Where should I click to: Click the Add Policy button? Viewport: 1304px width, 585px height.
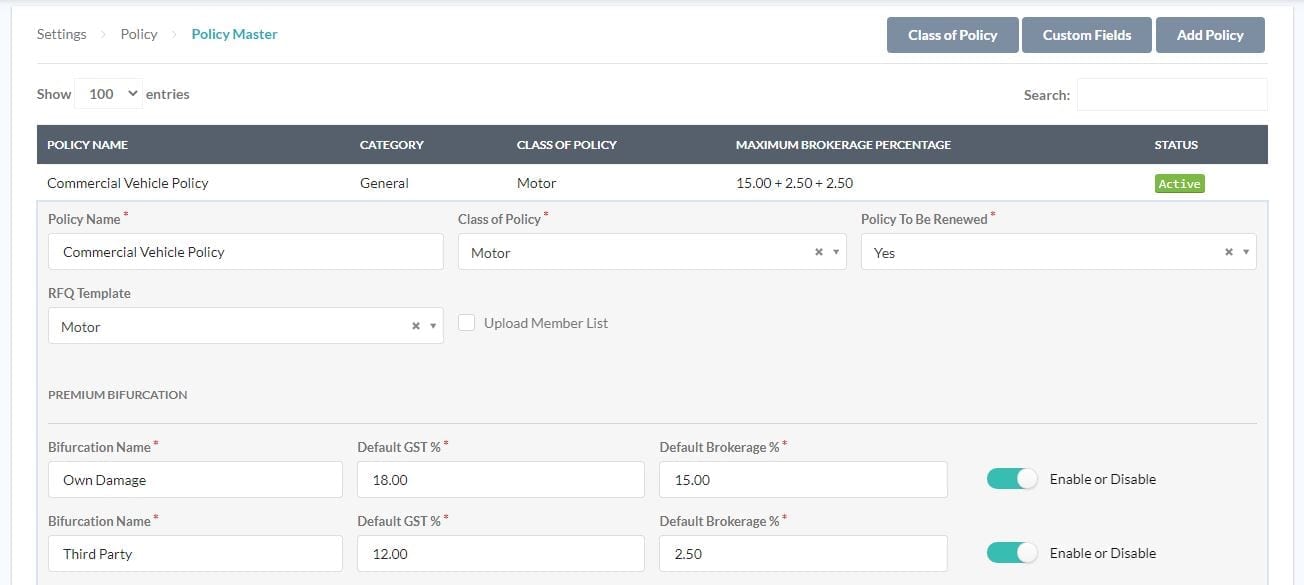click(x=1210, y=34)
